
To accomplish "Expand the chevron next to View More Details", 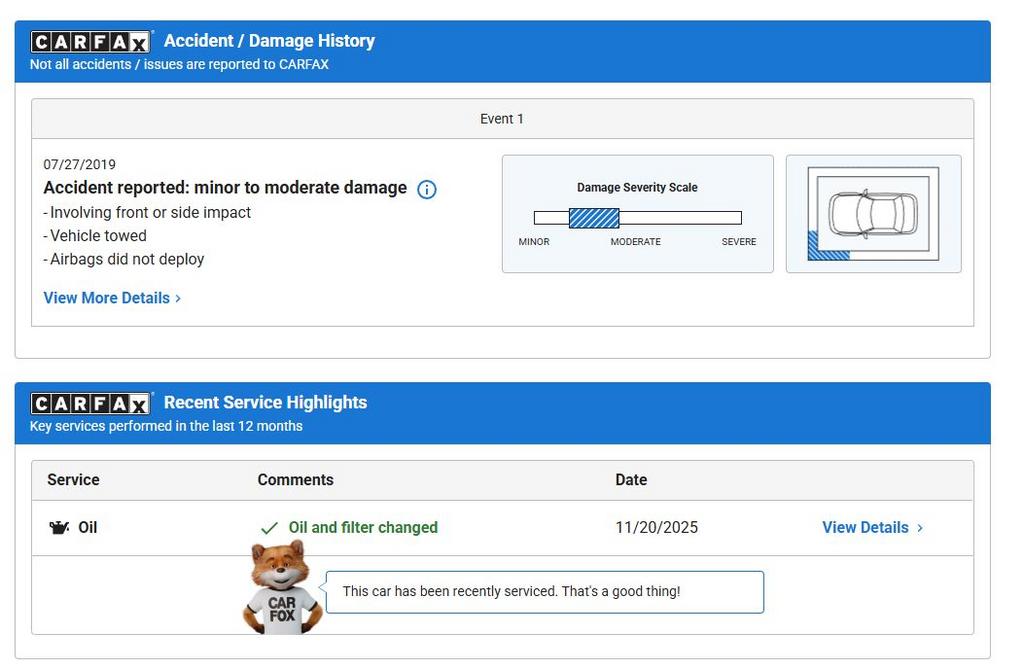I will 178,298.
